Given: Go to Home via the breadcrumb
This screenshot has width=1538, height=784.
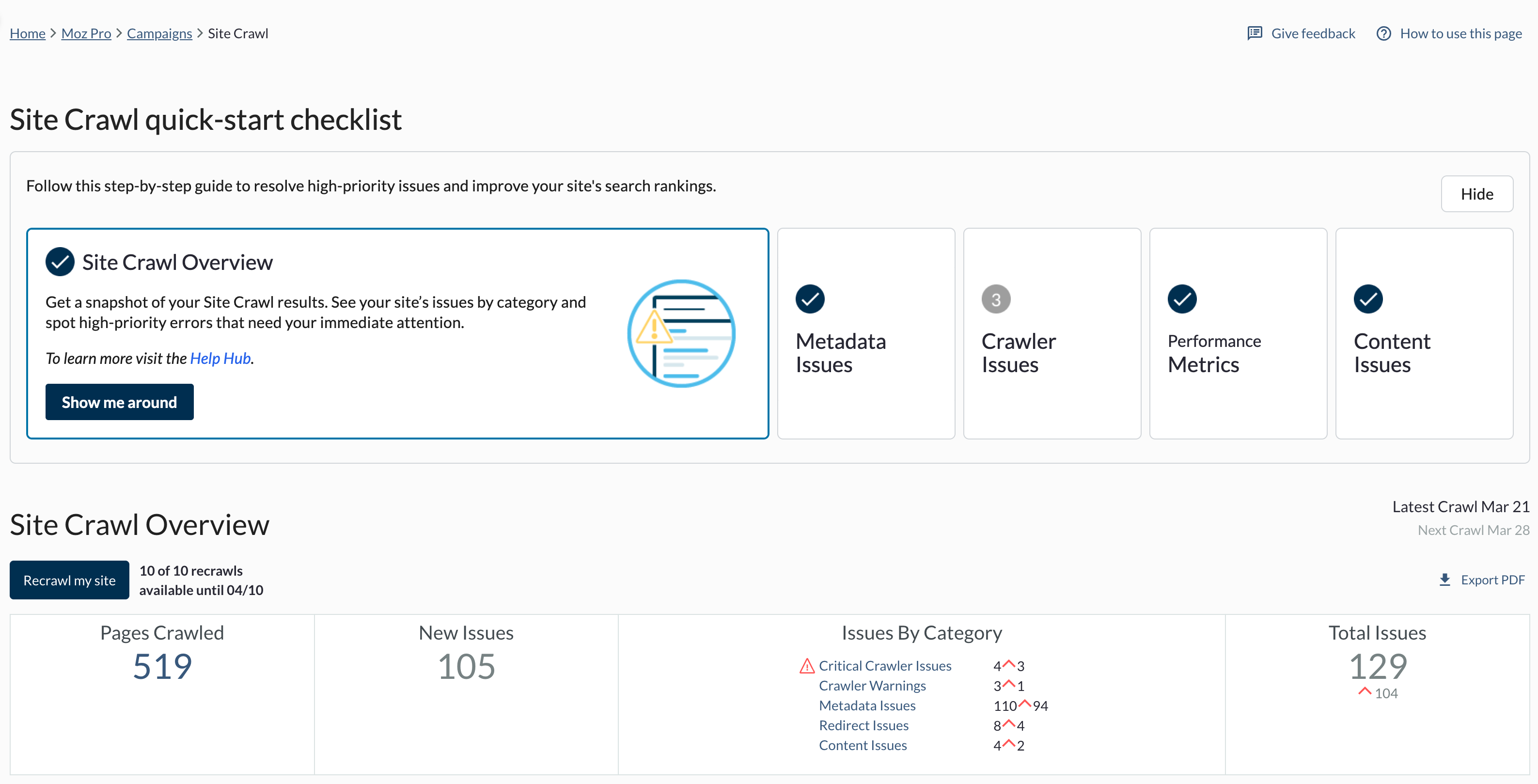Looking at the screenshot, I should coord(27,33).
